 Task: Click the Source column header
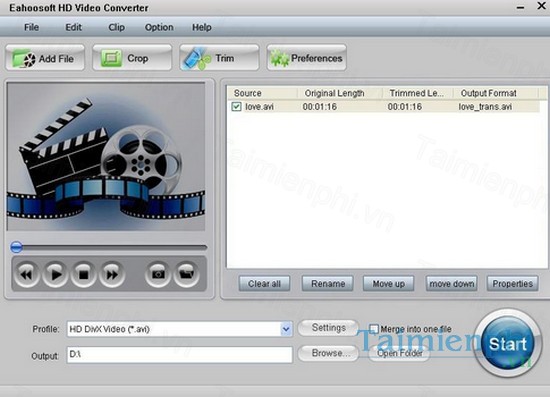coord(262,93)
